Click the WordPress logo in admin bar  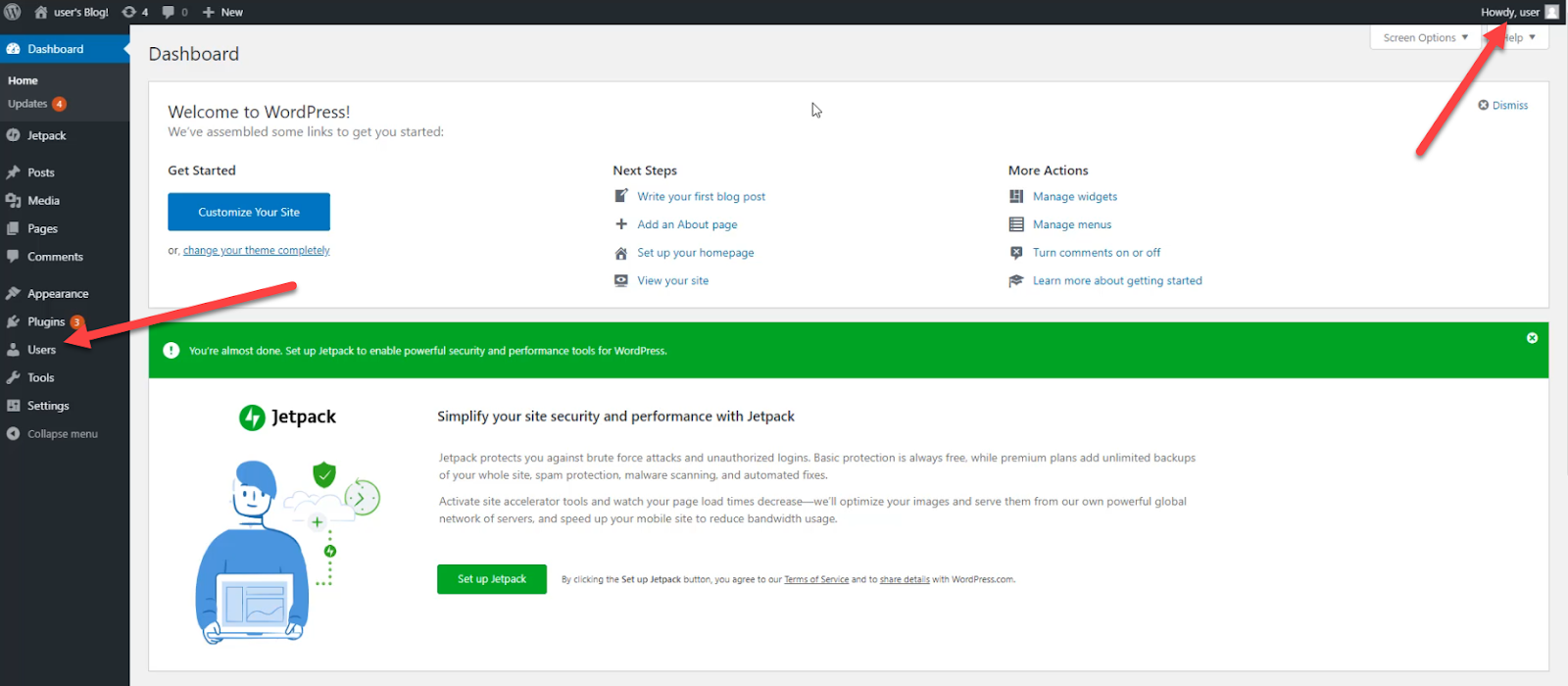pyautogui.click(x=13, y=12)
